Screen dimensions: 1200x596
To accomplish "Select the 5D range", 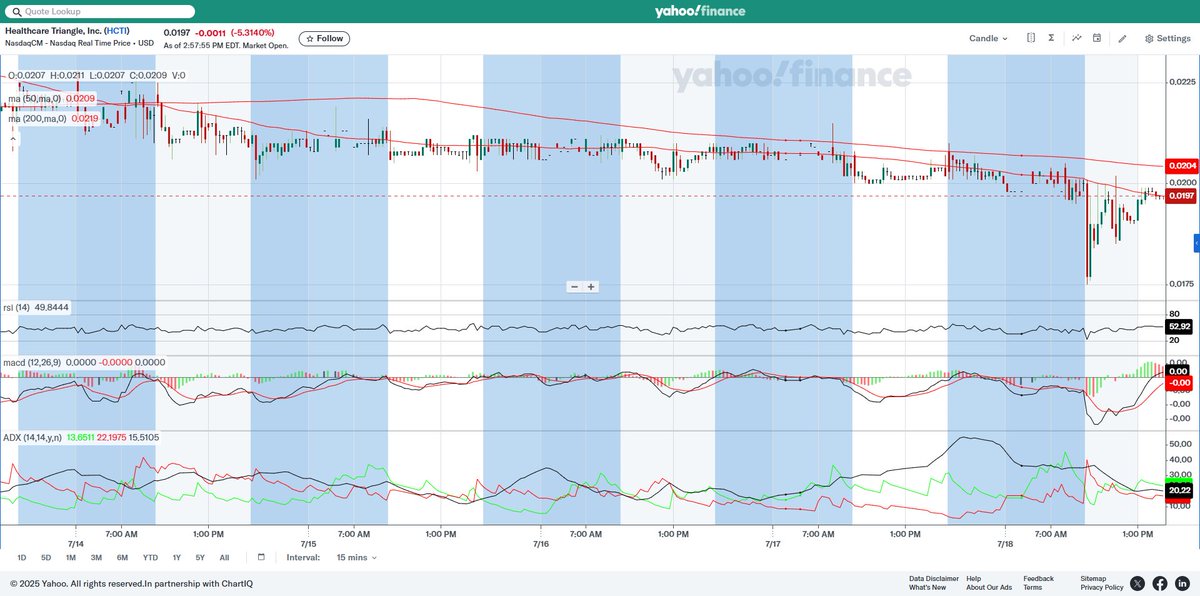I will tap(46, 557).
